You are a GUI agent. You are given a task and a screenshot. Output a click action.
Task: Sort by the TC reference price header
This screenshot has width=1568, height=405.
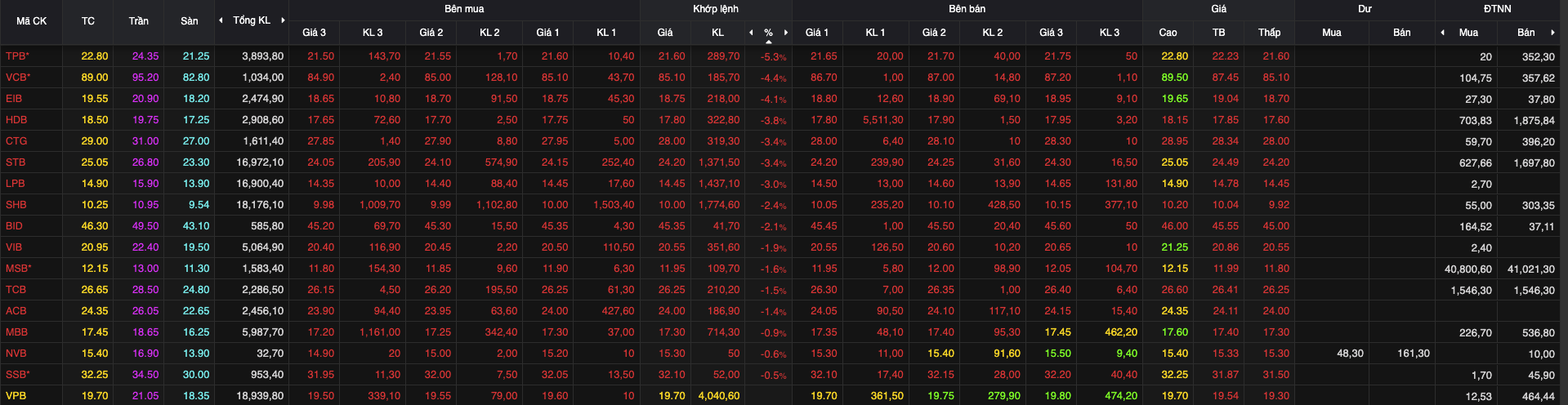tap(88, 21)
